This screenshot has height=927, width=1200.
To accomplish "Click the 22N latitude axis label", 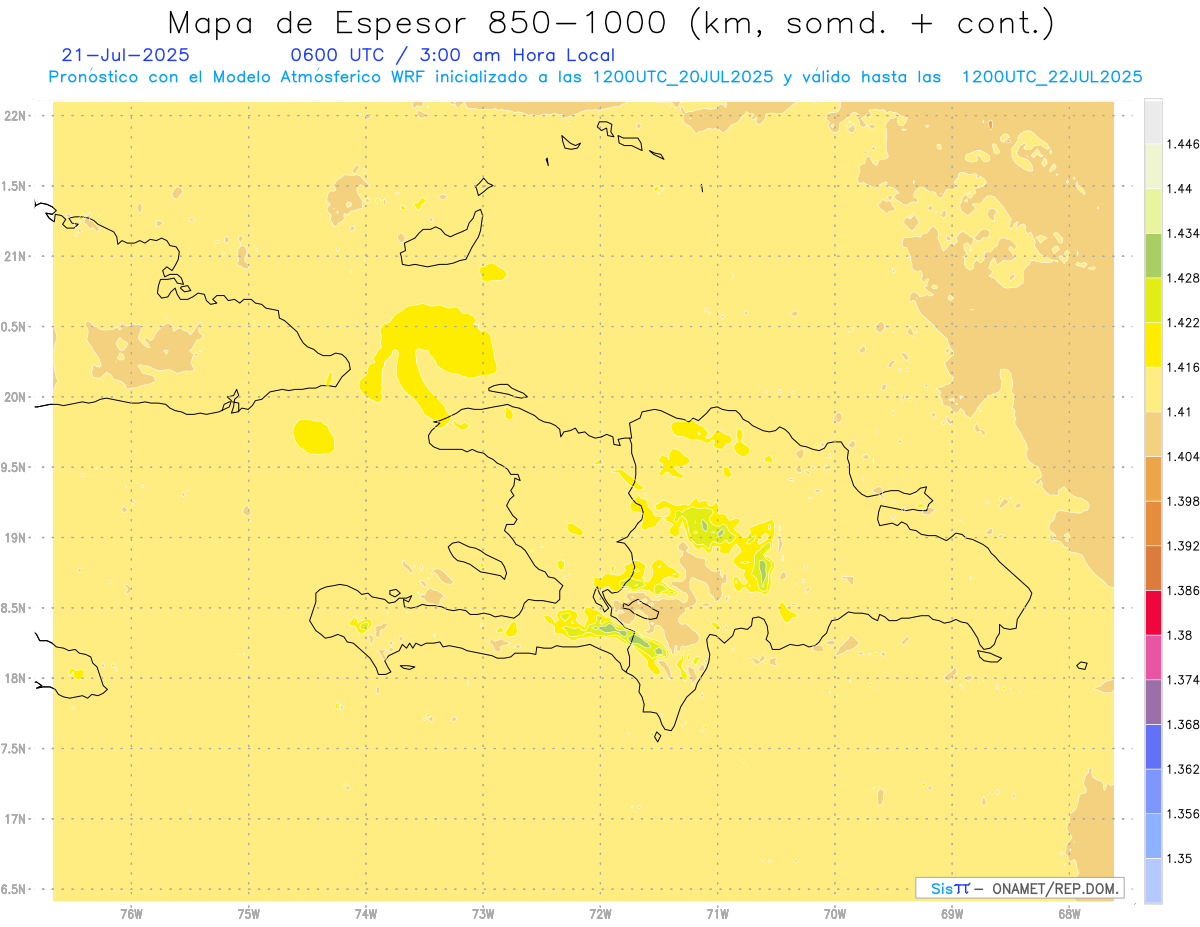I will coord(14,116).
